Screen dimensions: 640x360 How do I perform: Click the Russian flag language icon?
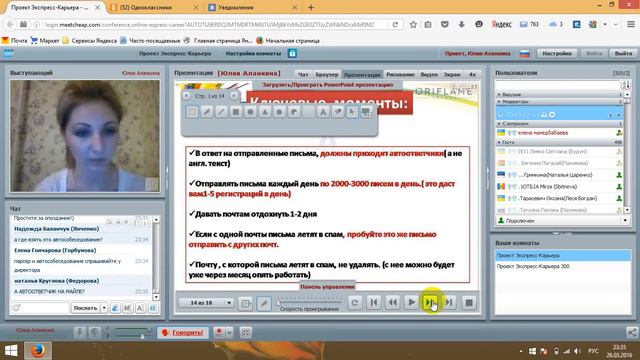click(x=525, y=53)
